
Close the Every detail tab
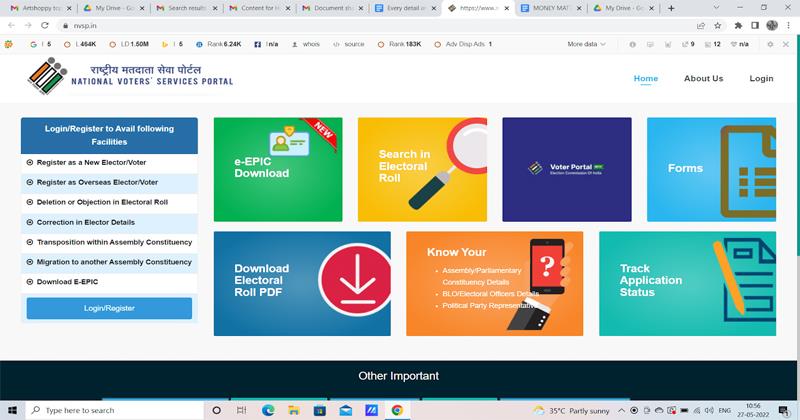point(434,8)
